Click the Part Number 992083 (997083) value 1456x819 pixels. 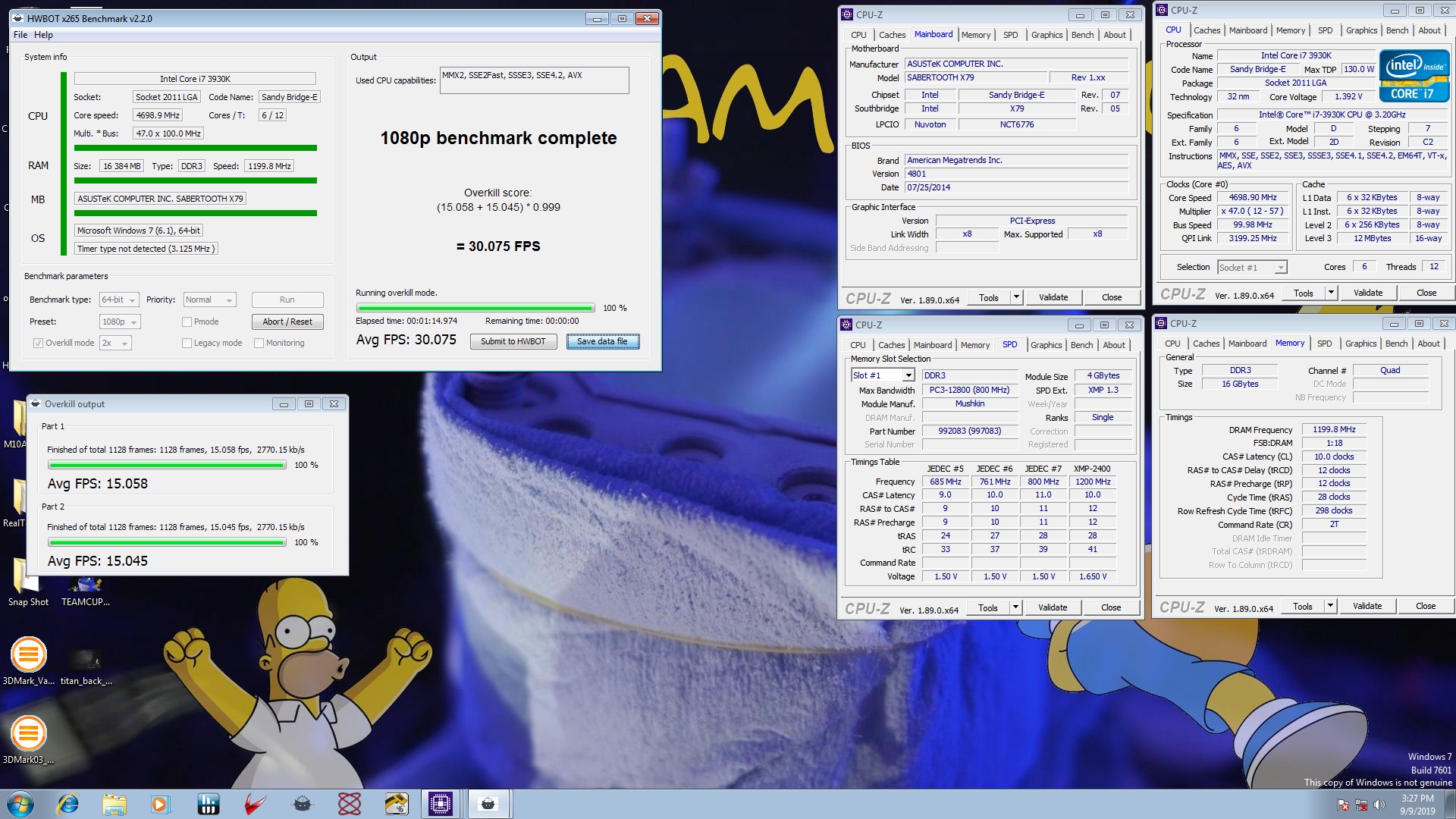coord(969,431)
